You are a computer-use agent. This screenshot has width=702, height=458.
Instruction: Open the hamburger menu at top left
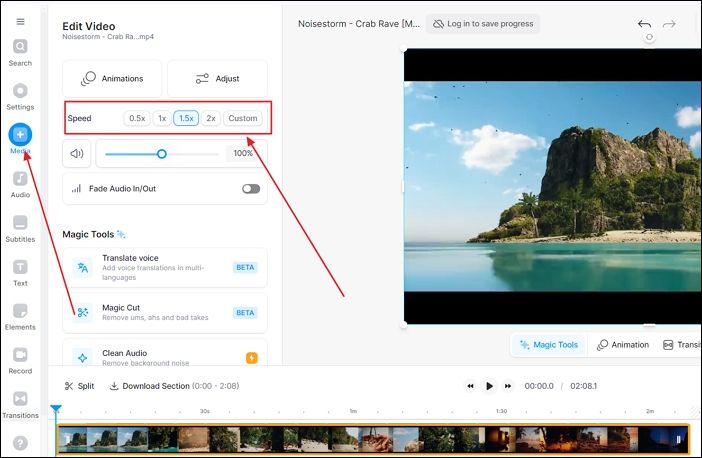click(20, 21)
